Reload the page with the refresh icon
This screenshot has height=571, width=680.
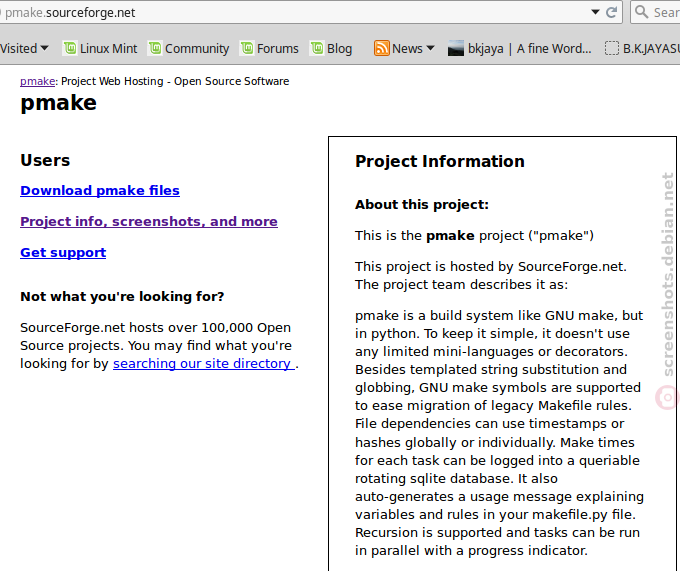pos(611,12)
